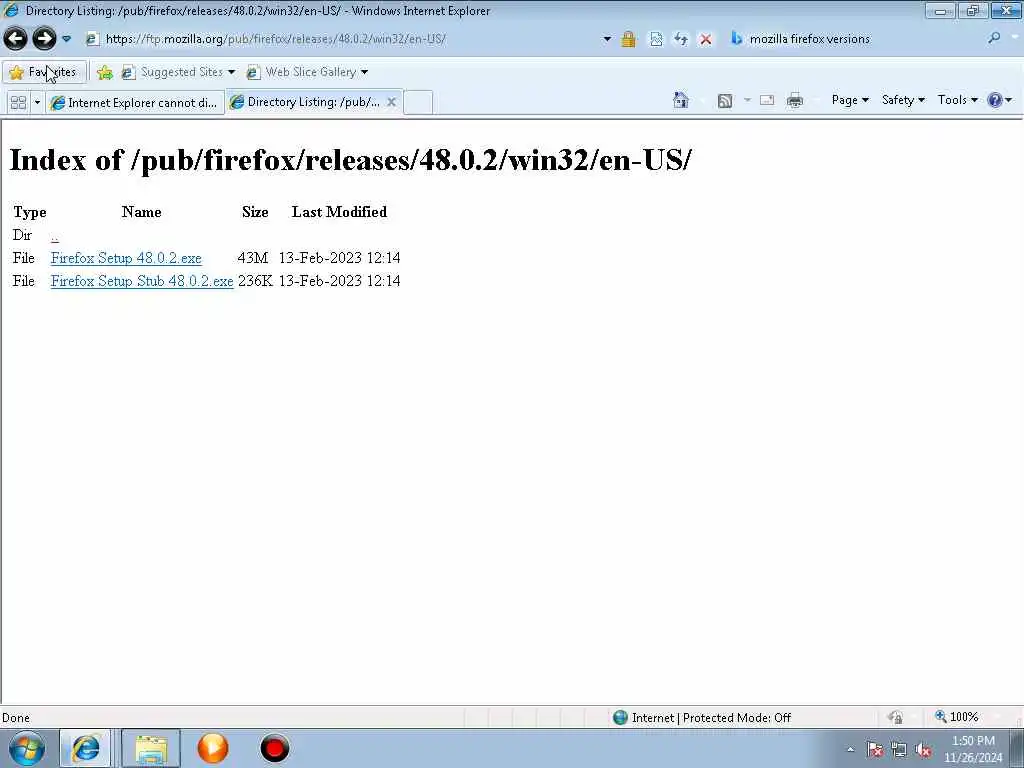The image size is (1024, 768).
Task: Open Web Slice Gallery dropdown
Action: click(307, 72)
